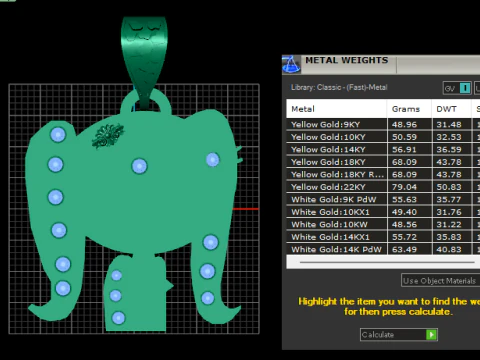Select the White Gold:14KX1 row

pos(383,237)
